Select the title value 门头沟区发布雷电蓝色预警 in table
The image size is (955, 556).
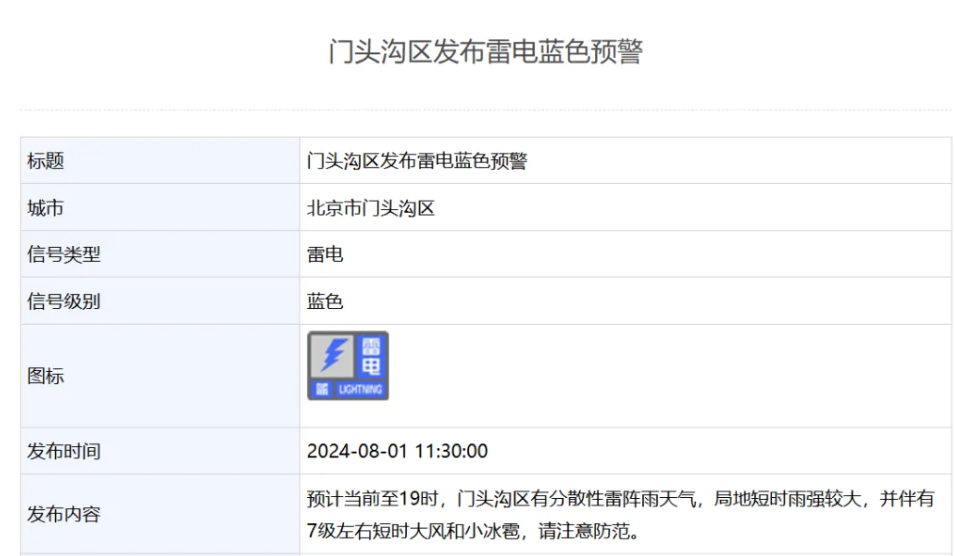pos(417,161)
